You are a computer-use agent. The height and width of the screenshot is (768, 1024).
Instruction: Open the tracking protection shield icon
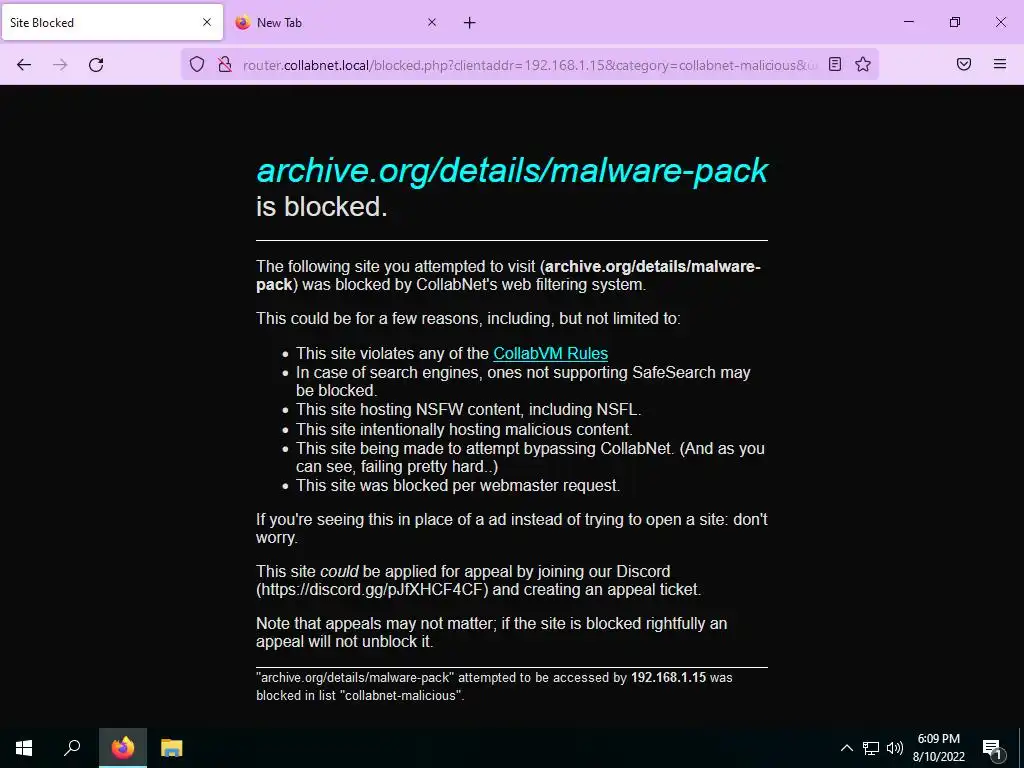(197, 64)
